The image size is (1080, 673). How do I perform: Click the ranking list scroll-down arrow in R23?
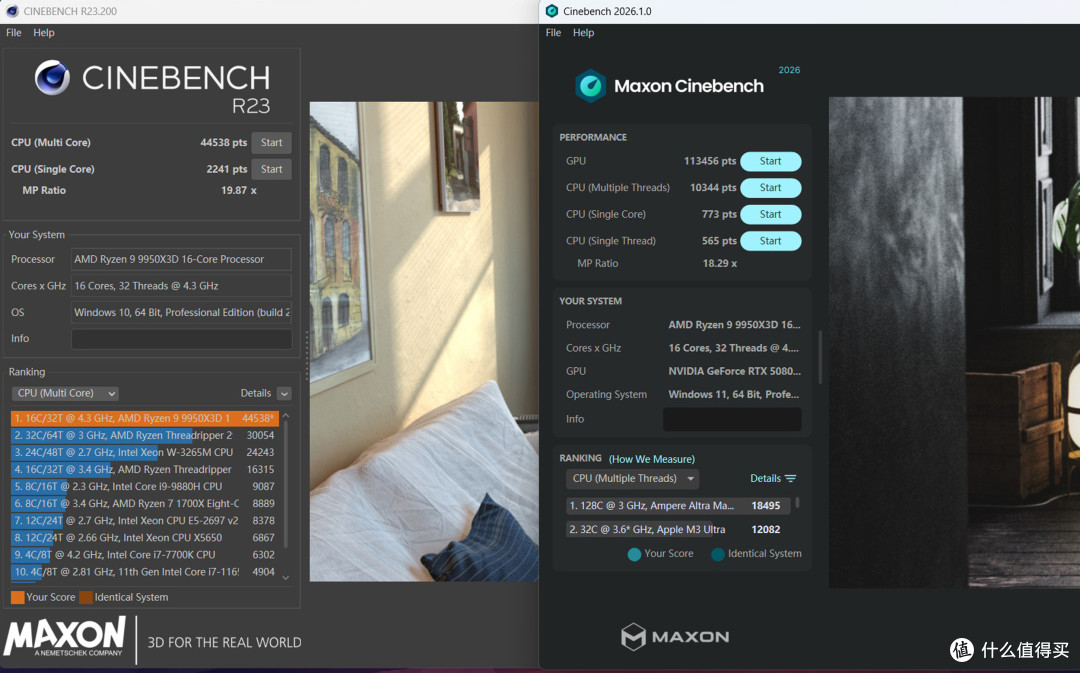(286, 577)
